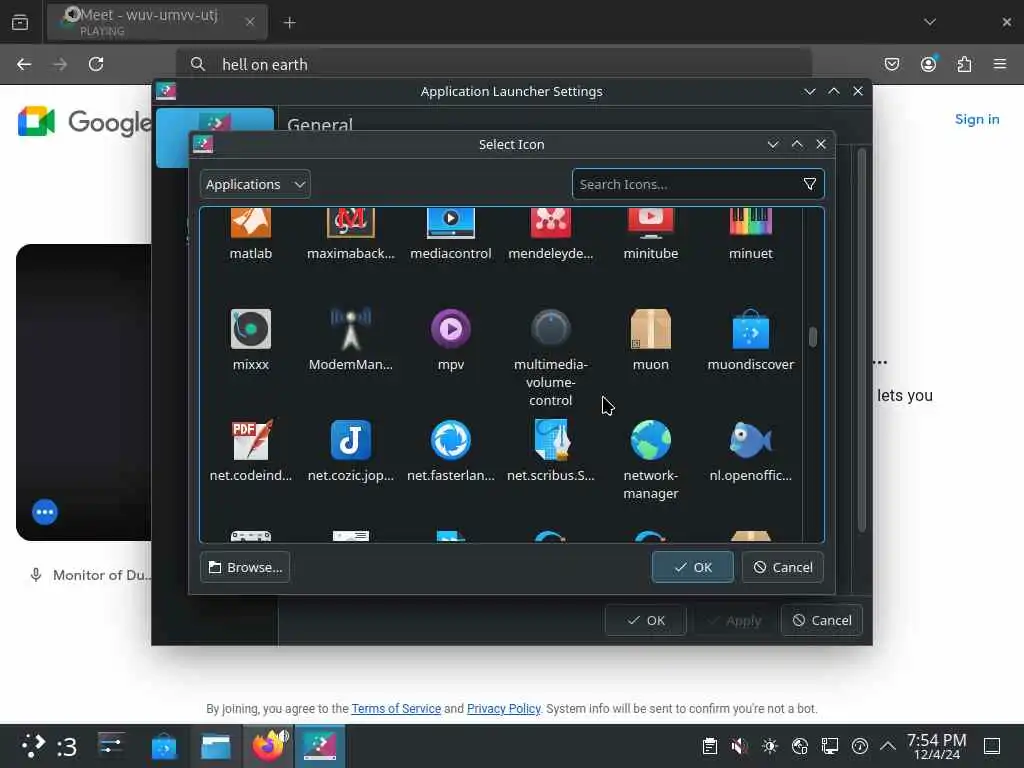Open Discover from the taskbar

pyautogui.click(x=164, y=746)
